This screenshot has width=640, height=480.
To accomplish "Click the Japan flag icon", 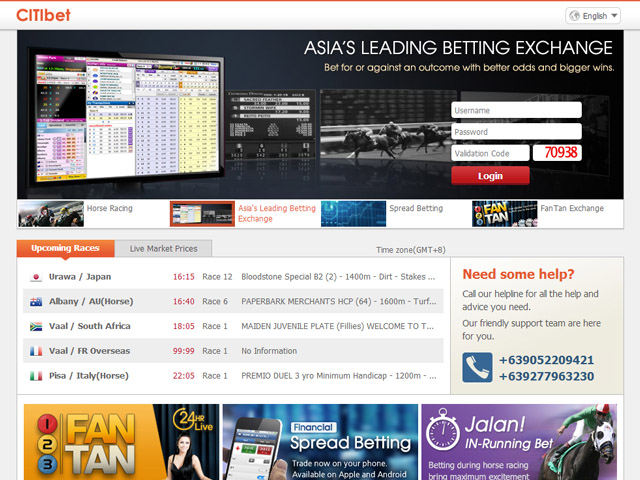I will point(36,277).
